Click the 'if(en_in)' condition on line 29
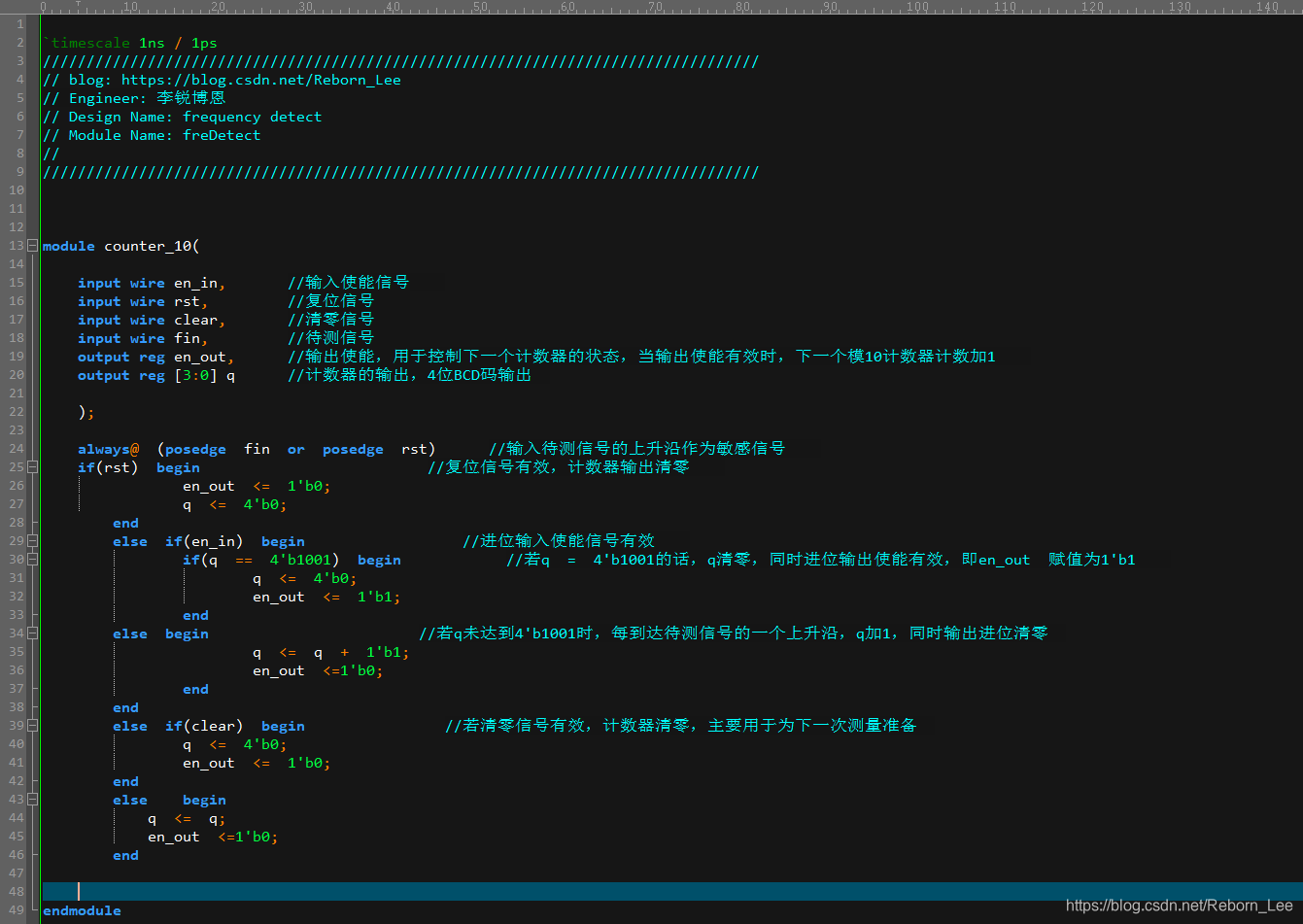Viewport: 1303px width, 924px height. [204, 541]
